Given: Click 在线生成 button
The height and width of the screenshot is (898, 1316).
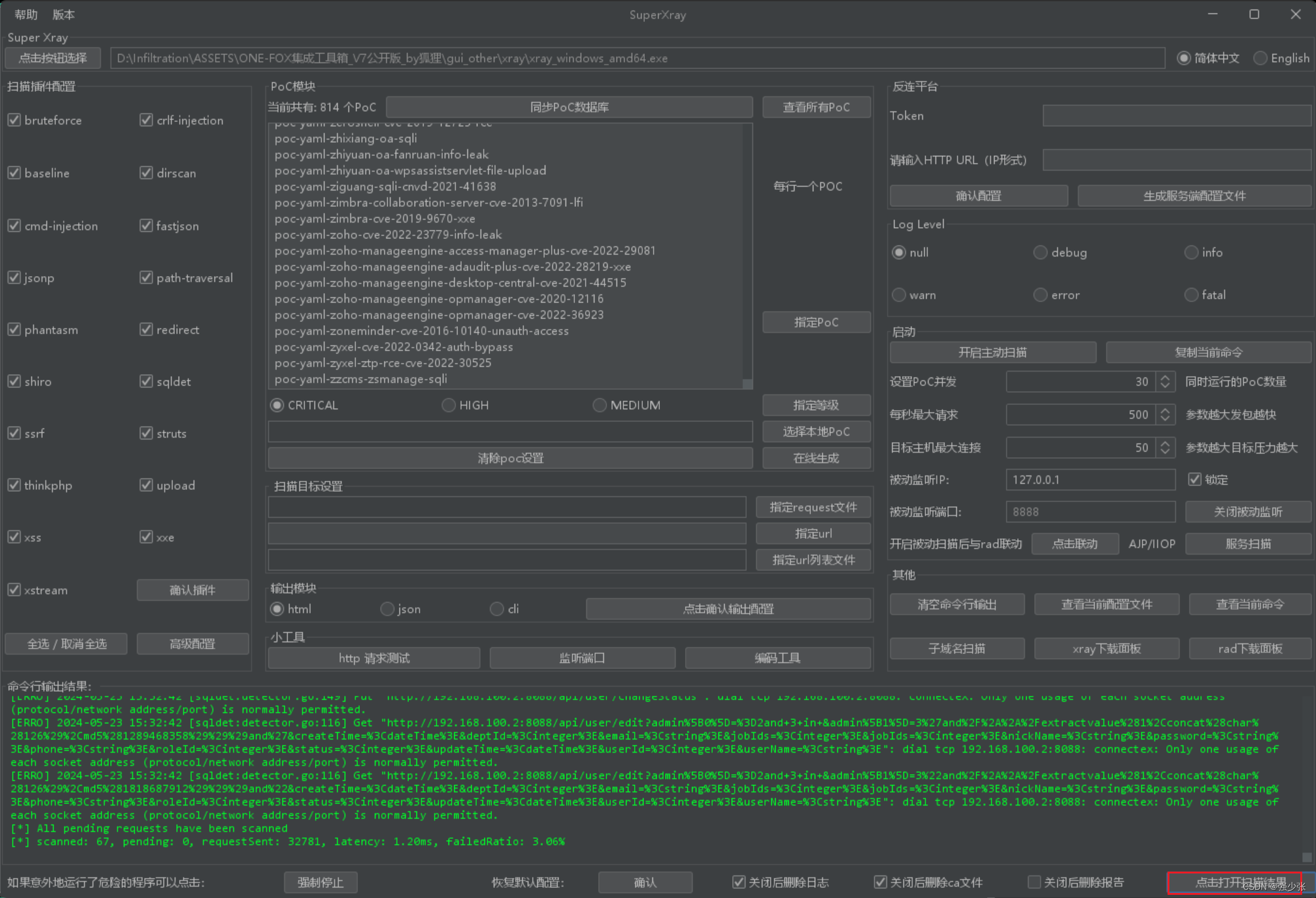Looking at the screenshot, I should click(x=817, y=458).
